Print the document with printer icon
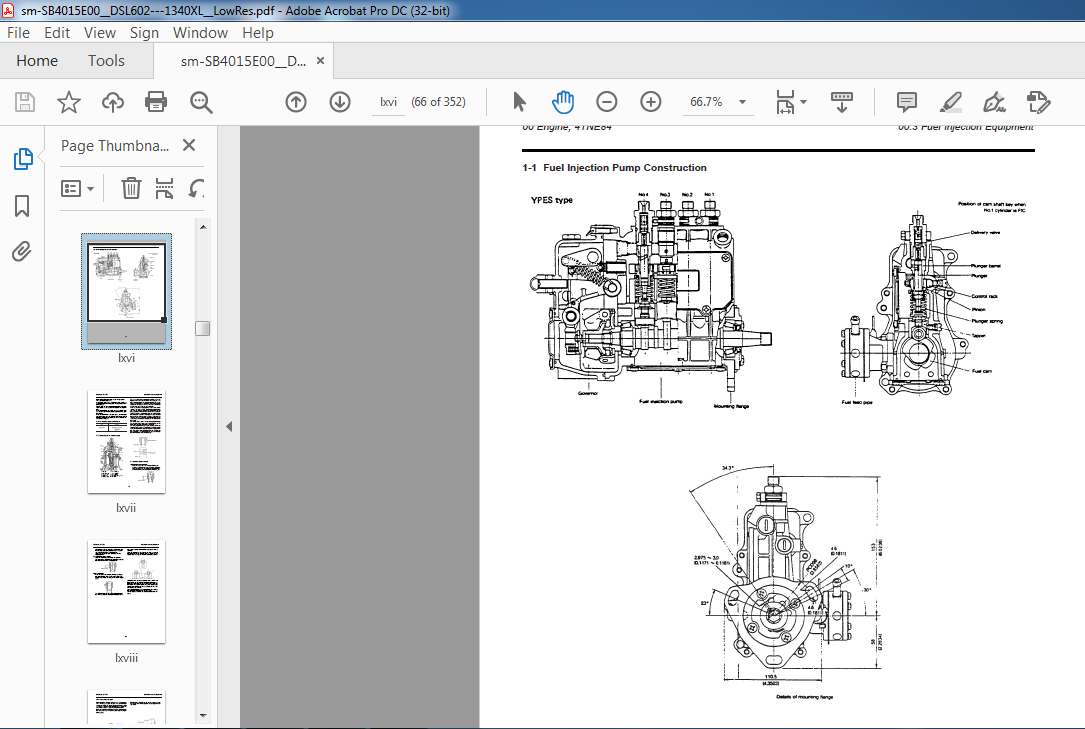The height and width of the screenshot is (729, 1085). point(156,102)
